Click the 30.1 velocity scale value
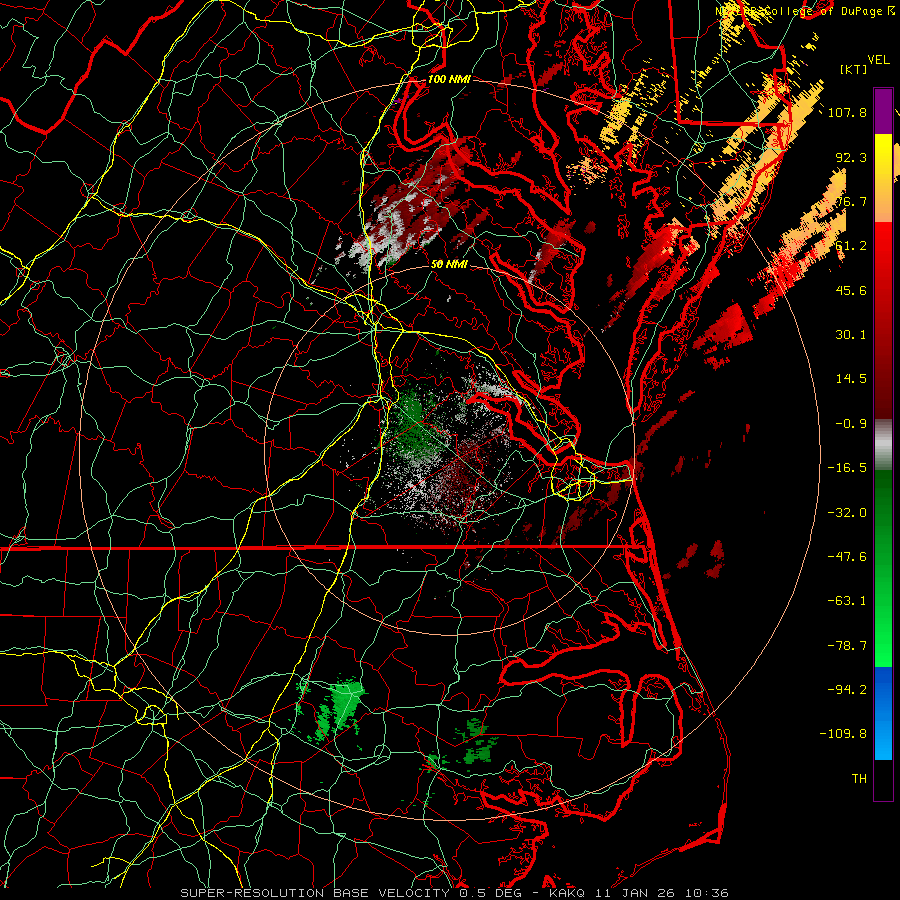This screenshot has height=900, width=900. pos(851,335)
